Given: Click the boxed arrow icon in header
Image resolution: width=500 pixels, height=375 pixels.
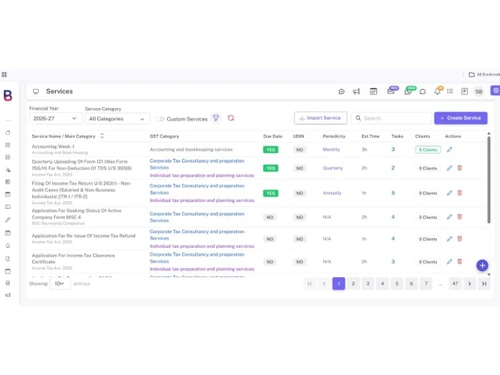Looking at the screenshot, I should [464, 91].
